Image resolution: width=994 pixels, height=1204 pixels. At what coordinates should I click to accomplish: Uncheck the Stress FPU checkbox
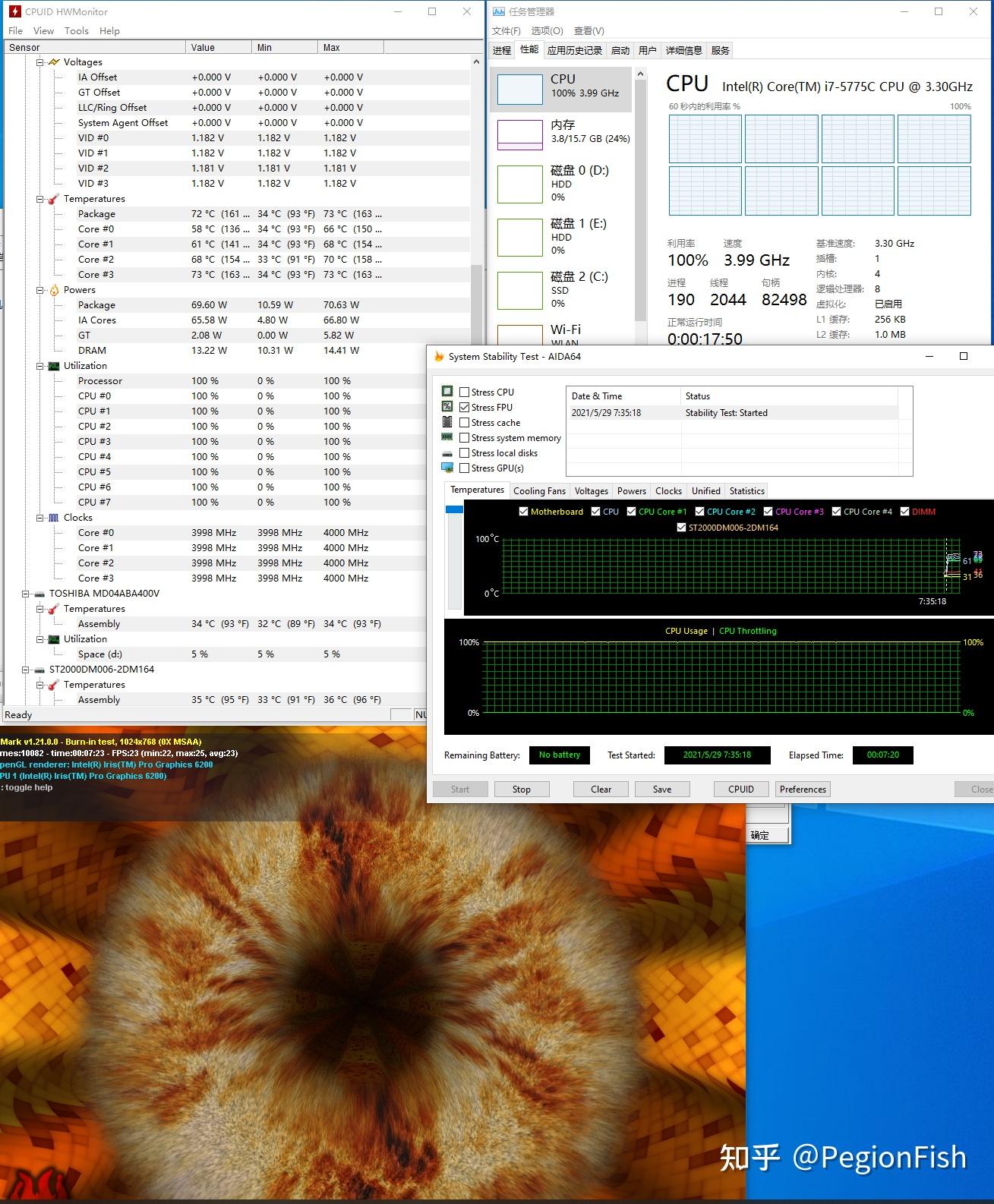[x=465, y=408]
